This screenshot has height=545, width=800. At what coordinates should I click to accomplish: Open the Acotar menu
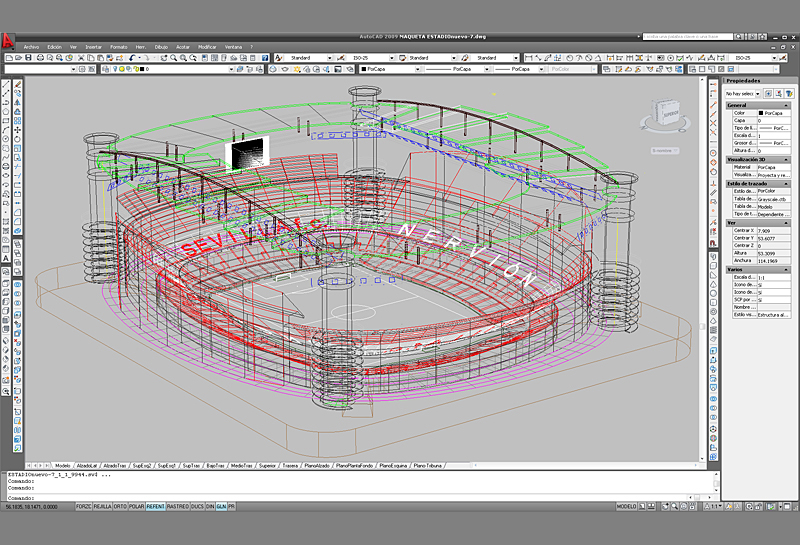click(183, 47)
